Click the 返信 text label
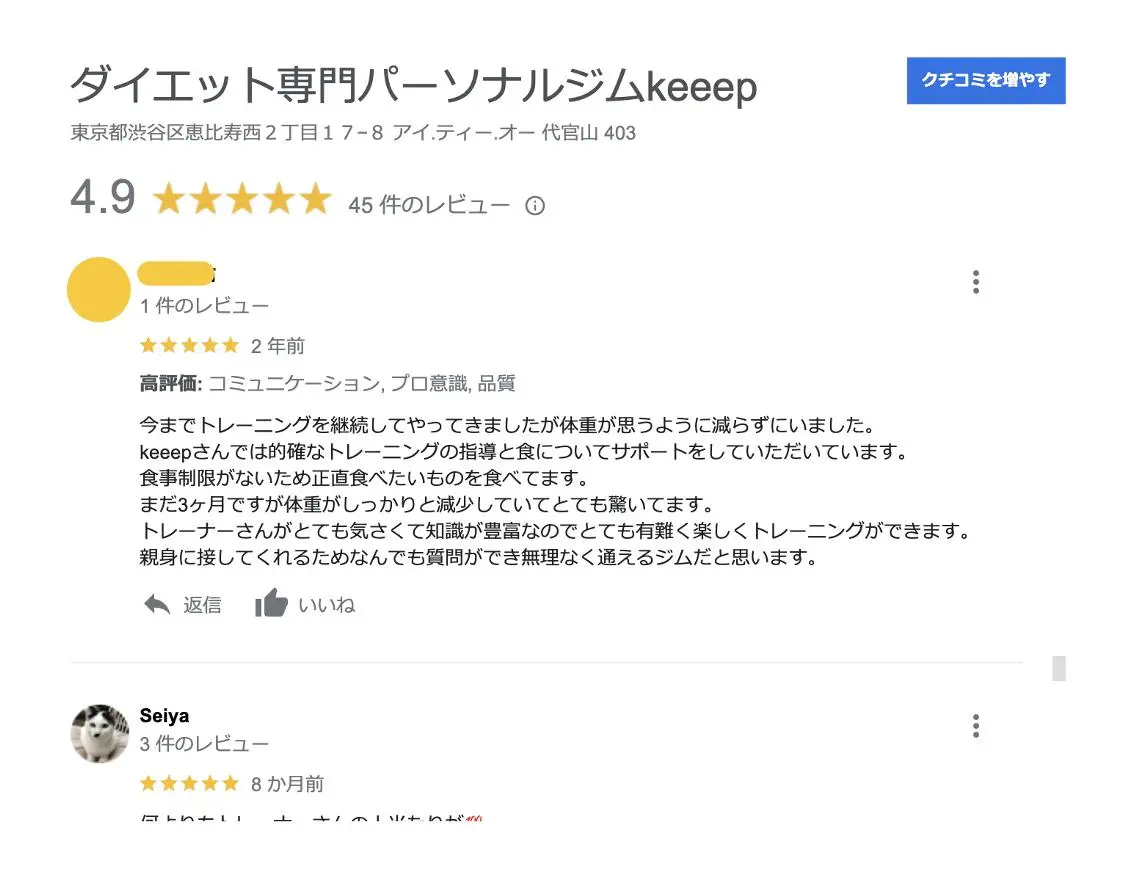This screenshot has width=1136, height=876. coord(202,605)
